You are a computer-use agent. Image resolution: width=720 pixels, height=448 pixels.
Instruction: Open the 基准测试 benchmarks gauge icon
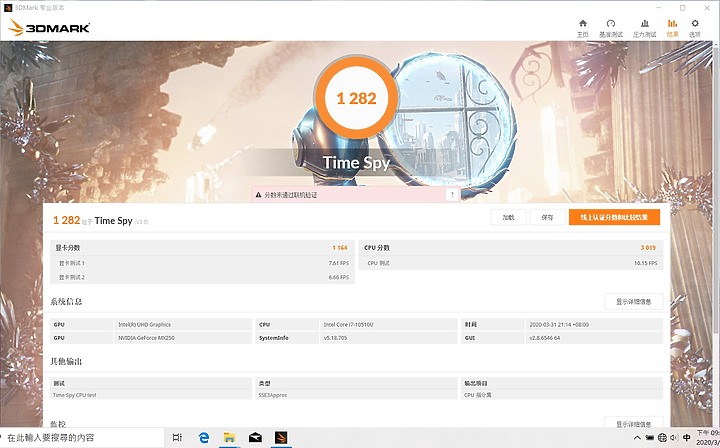coord(611,28)
